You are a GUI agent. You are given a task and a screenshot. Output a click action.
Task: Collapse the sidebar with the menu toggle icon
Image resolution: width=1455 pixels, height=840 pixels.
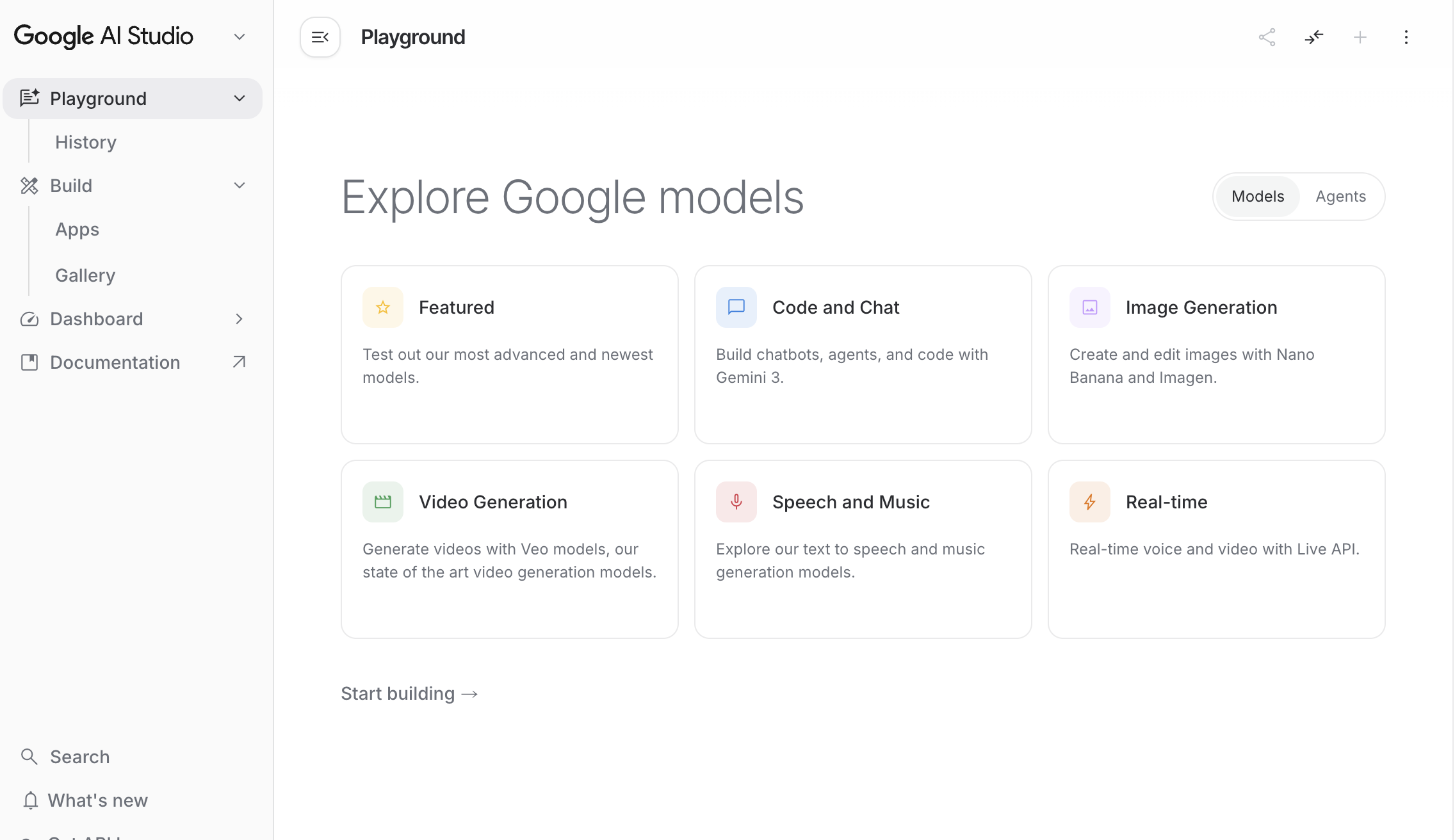pyautogui.click(x=320, y=37)
